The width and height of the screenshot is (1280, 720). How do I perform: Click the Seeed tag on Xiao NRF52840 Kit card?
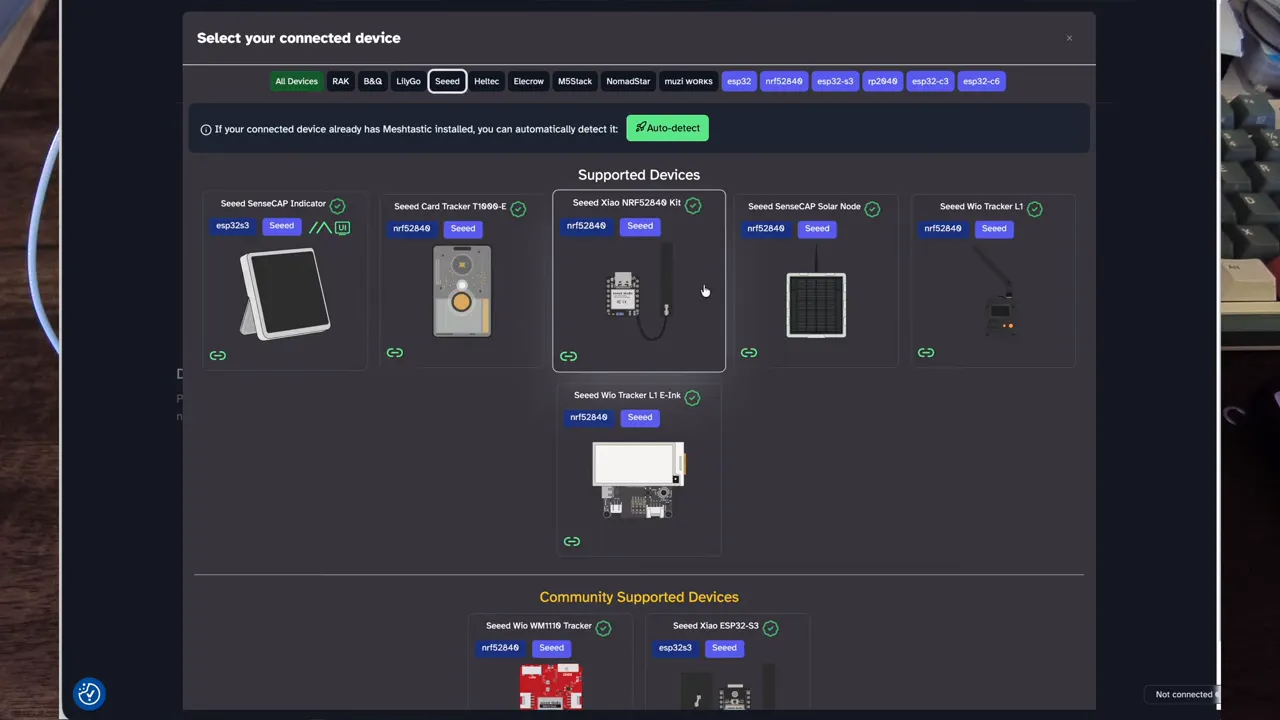tap(640, 226)
